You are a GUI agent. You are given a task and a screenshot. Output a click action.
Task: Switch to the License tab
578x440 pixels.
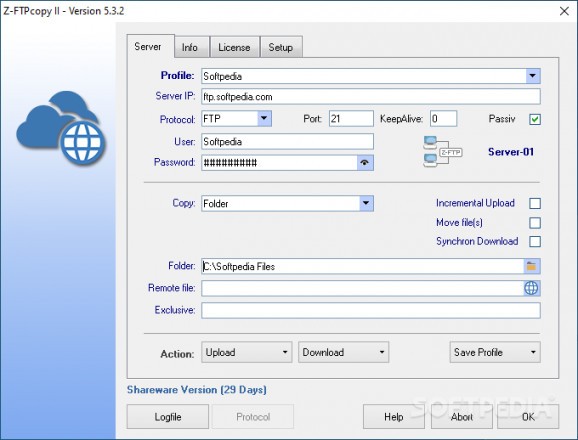tap(234, 48)
